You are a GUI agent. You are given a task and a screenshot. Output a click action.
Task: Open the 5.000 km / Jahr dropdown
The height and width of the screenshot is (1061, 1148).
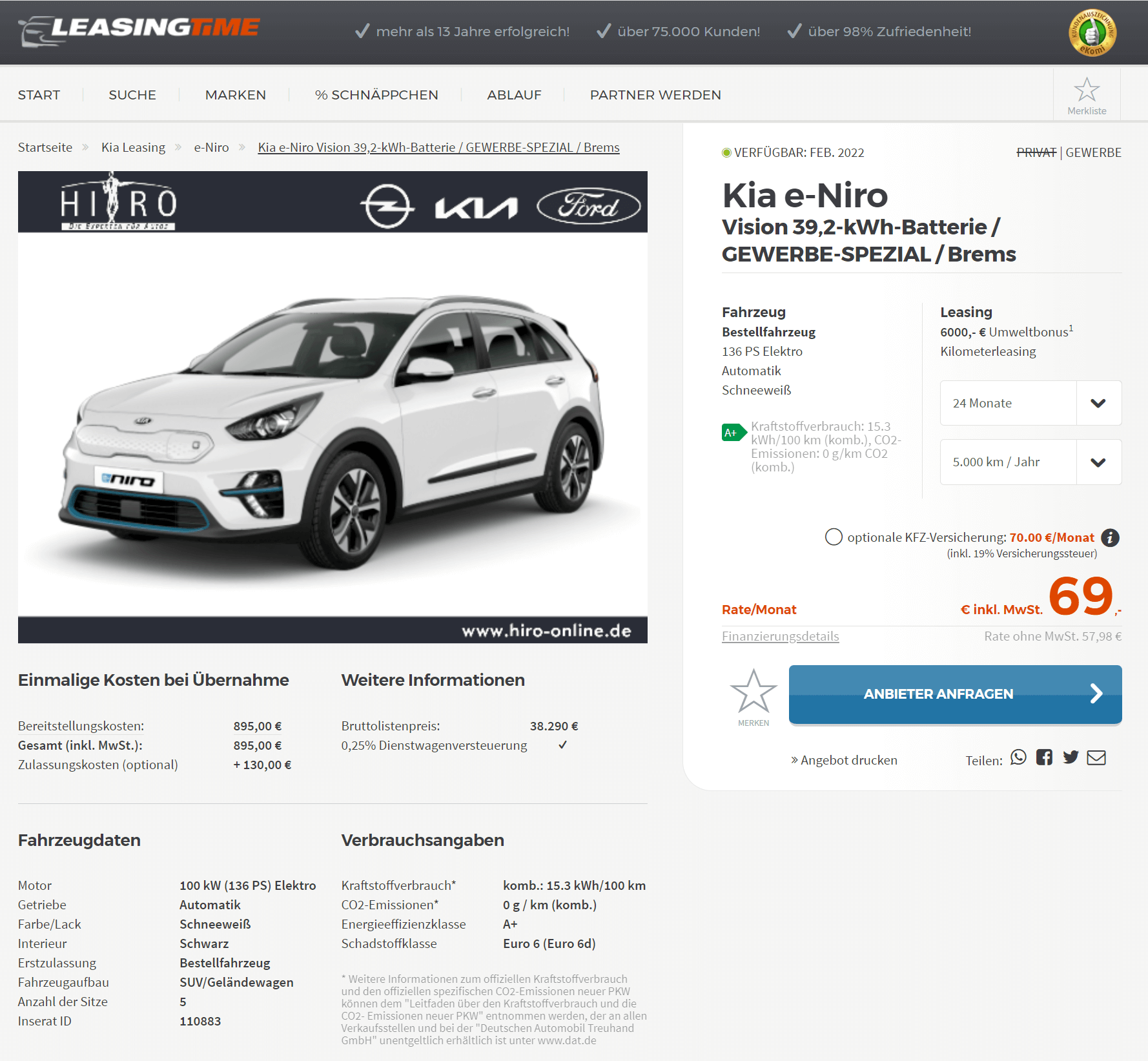1030,462
